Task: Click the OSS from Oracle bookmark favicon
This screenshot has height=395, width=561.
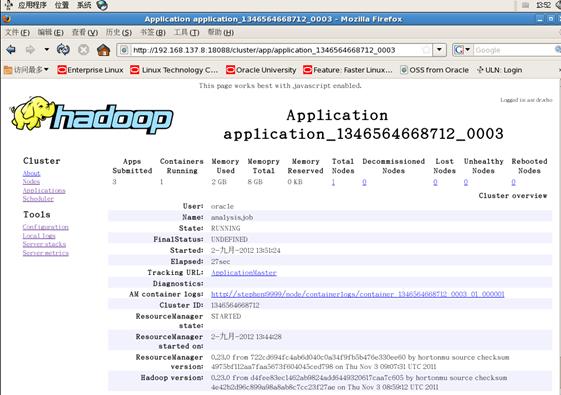Action: [404, 70]
